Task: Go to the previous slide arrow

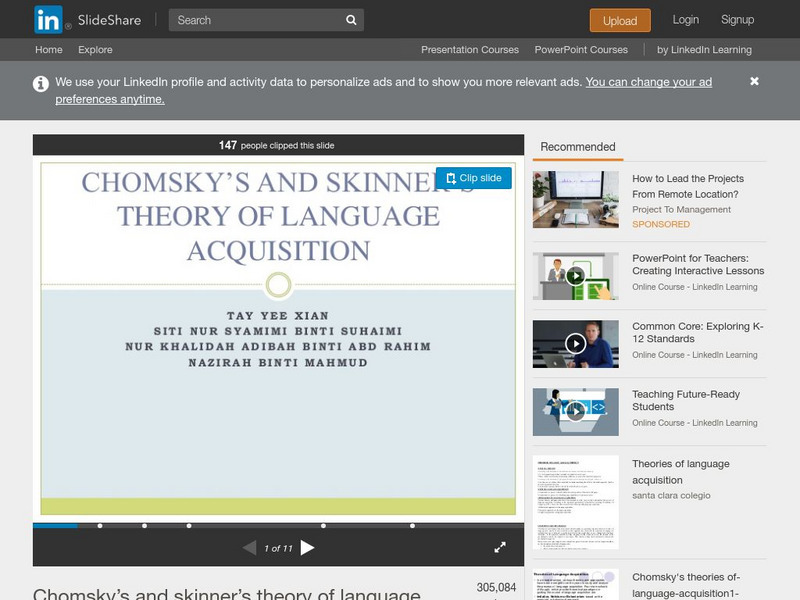Action: [250, 547]
